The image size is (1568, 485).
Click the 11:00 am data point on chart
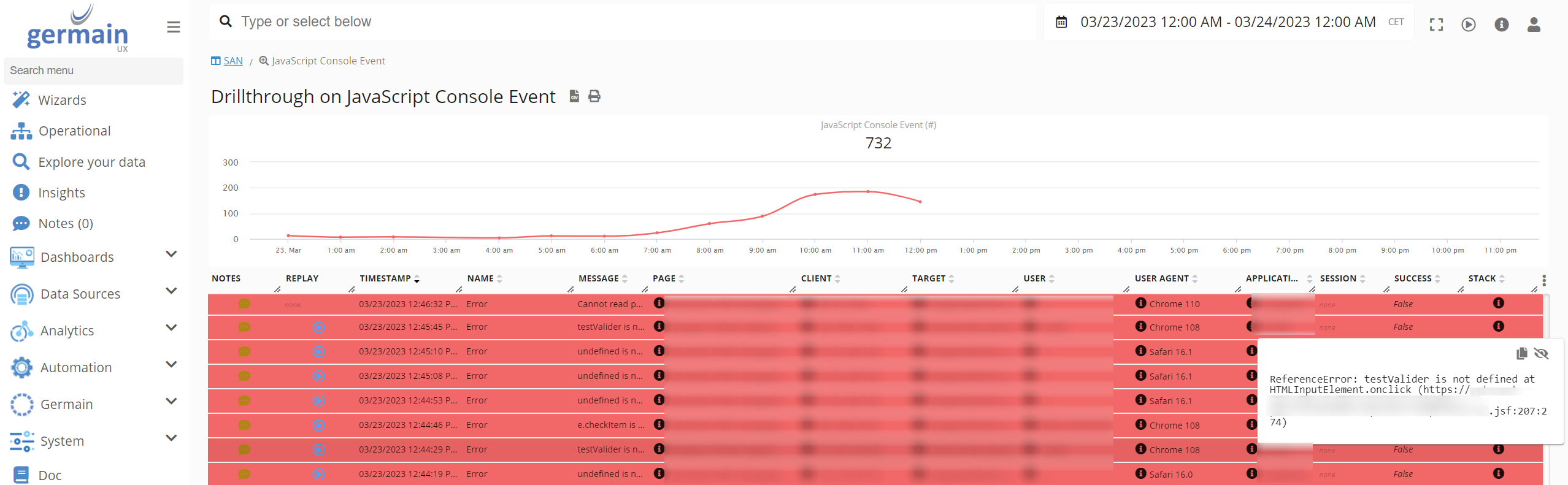tap(867, 192)
